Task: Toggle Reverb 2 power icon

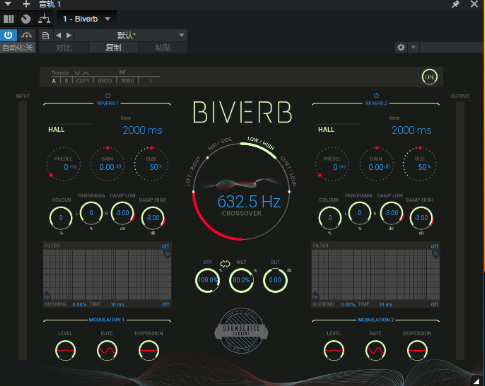Action: tap(376, 96)
